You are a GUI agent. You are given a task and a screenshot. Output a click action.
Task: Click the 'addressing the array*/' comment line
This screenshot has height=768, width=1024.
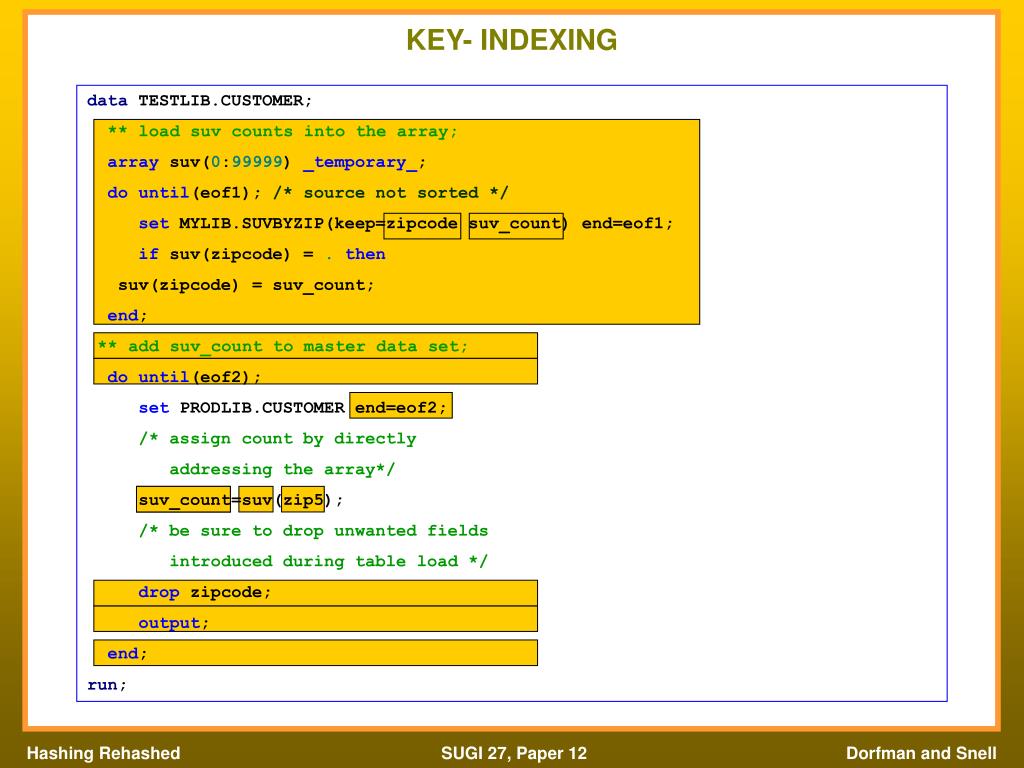point(282,469)
